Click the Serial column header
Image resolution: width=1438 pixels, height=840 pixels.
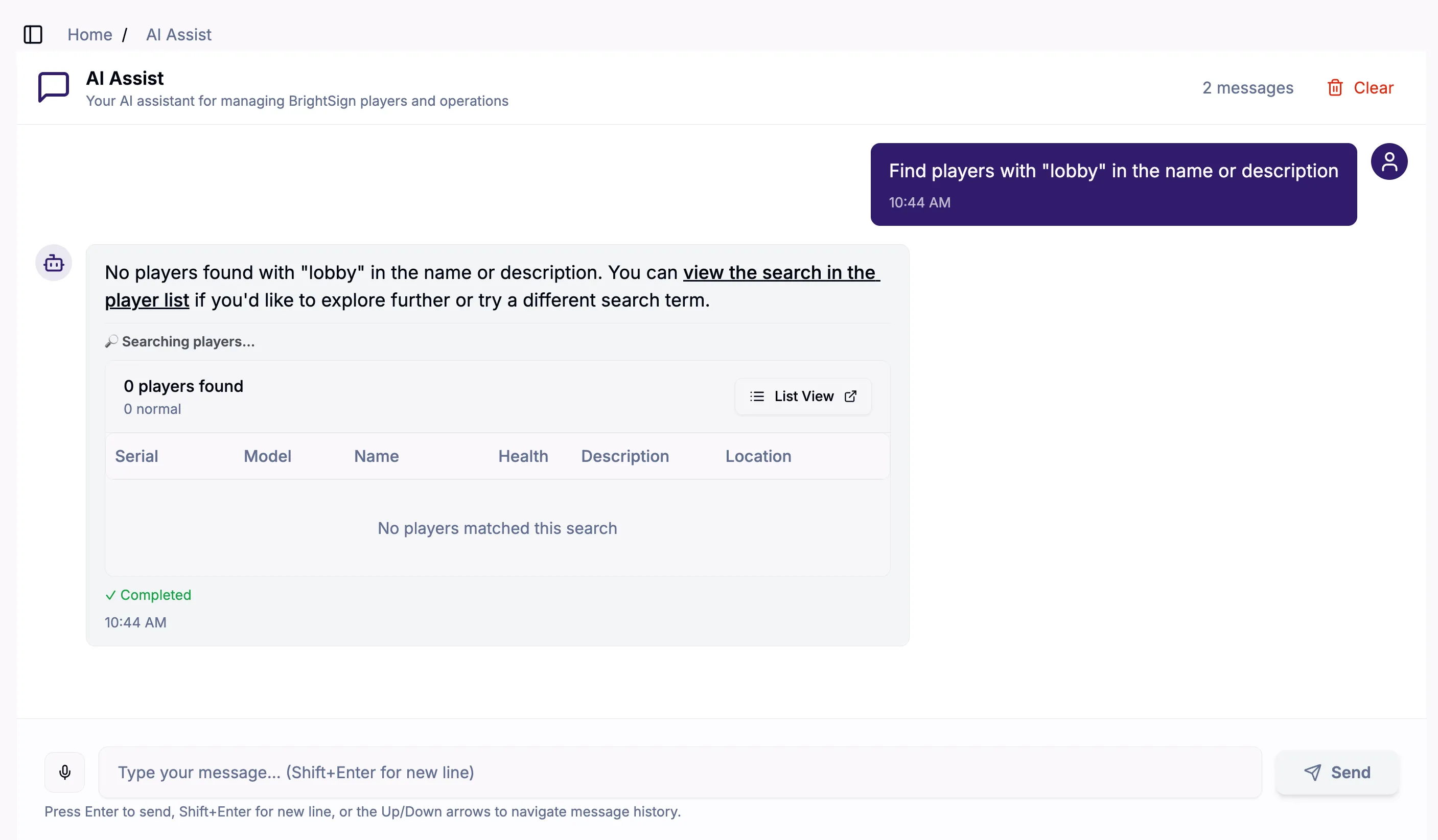tap(136, 456)
